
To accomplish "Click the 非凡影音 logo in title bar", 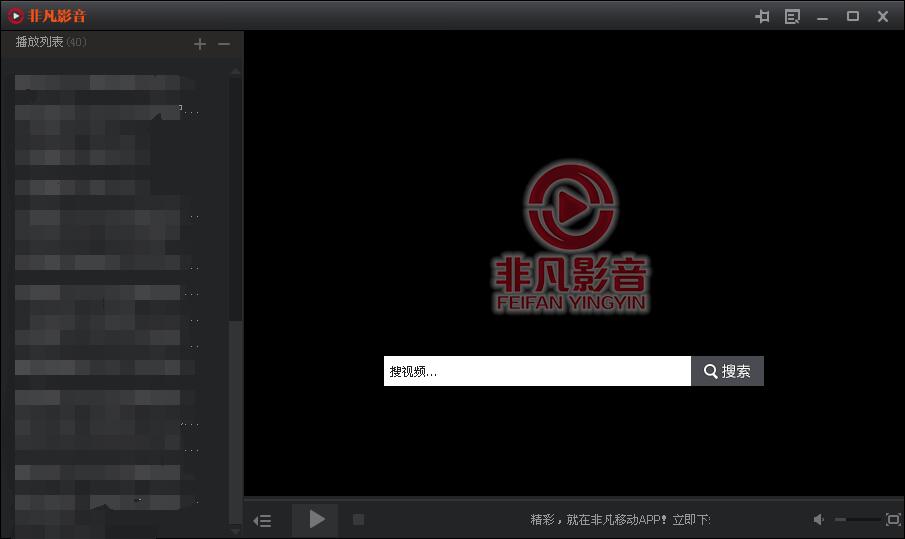I will 47,16.
